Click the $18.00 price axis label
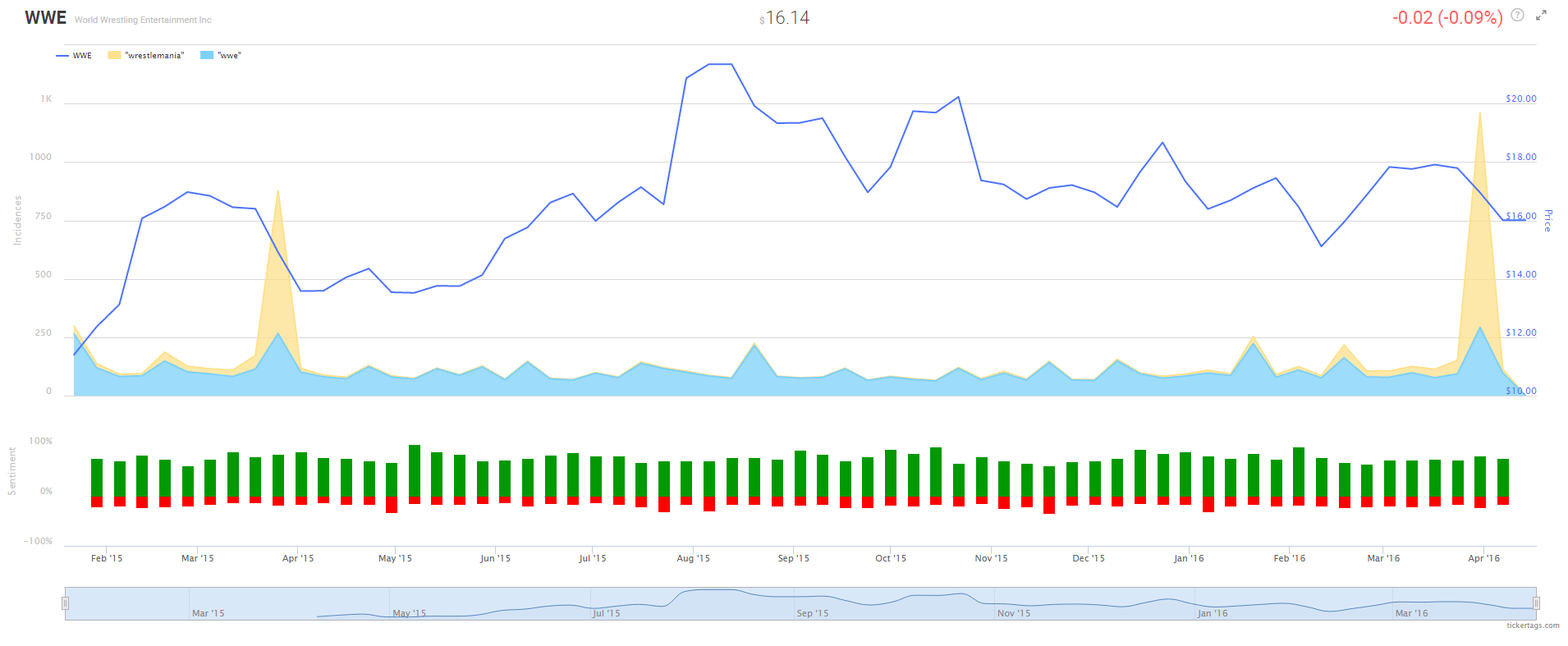The image size is (1568, 646). click(x=1520, y=157)
